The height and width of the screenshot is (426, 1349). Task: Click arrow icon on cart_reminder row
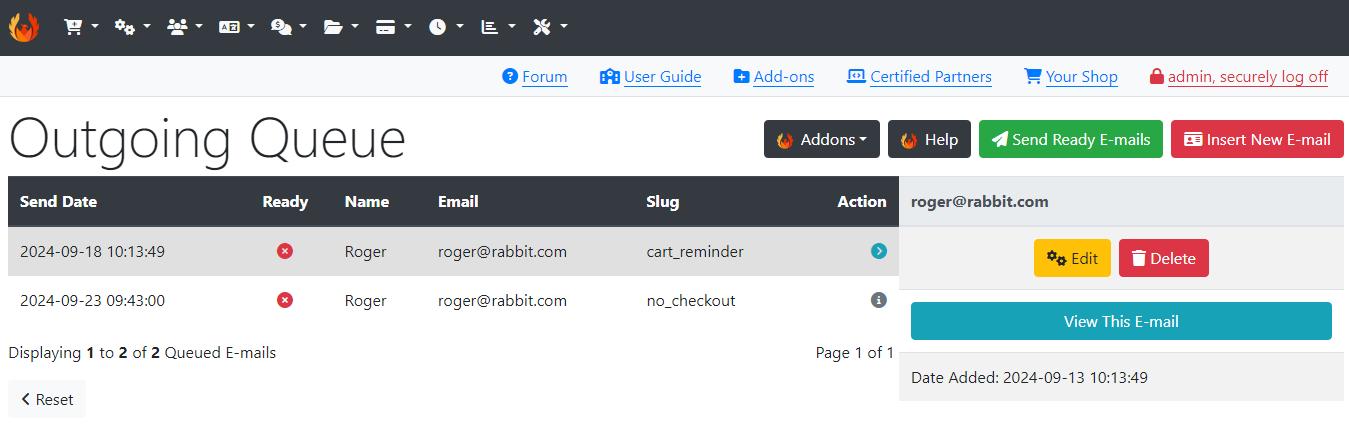tap(879, 251)
